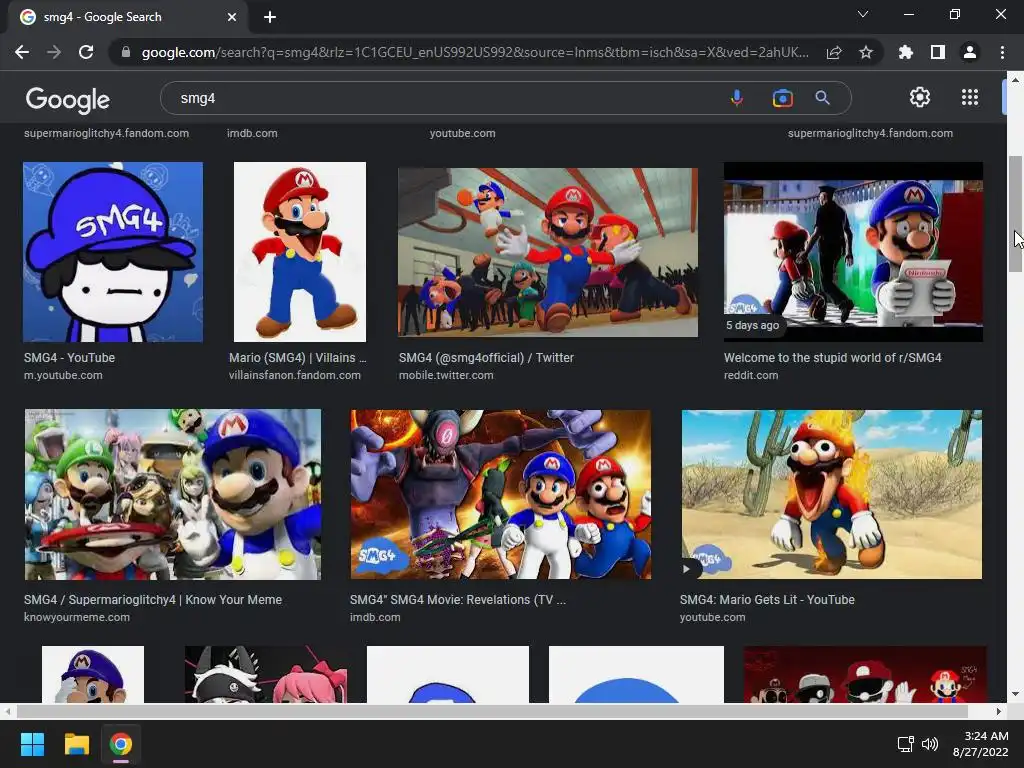This screenshot has width=1024, height=768.
Task: Open 'SMG4 / Supermarioglitchy4 | Know Your Meme'
Action: point(153,600)
